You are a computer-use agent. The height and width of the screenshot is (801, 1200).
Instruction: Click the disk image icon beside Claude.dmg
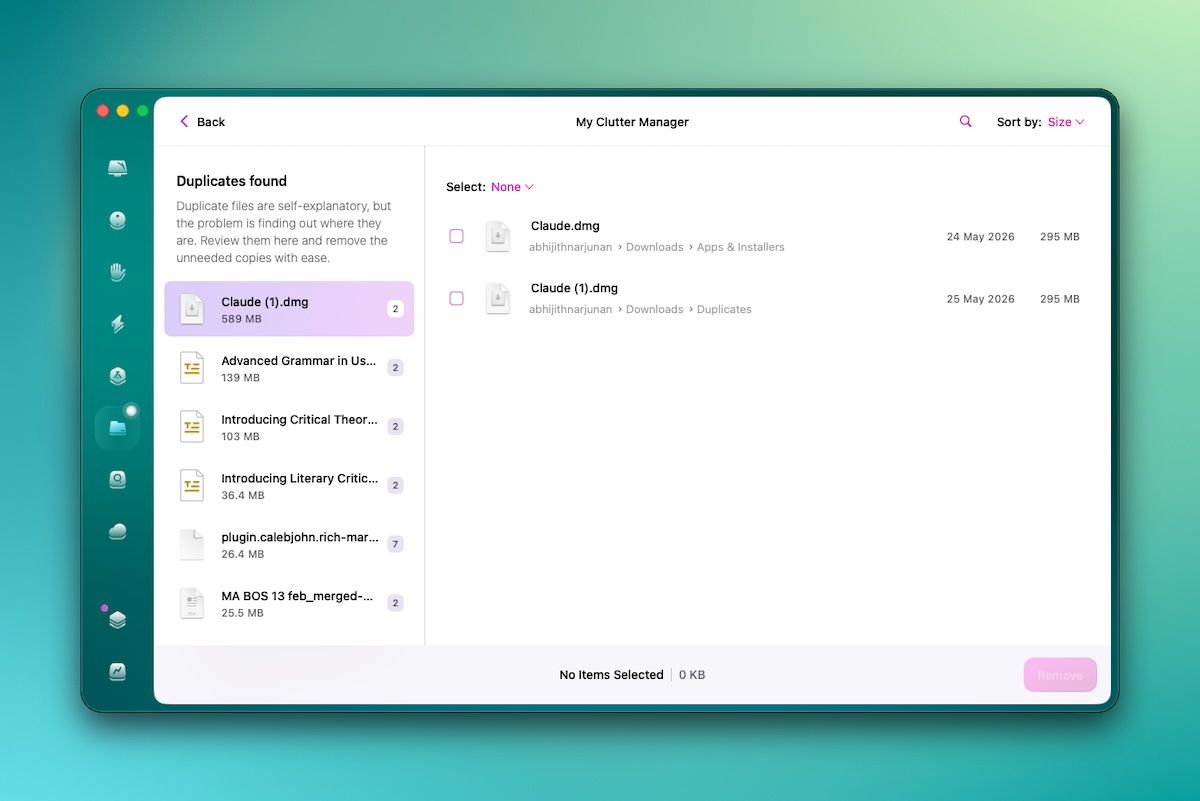coord(497,237)
